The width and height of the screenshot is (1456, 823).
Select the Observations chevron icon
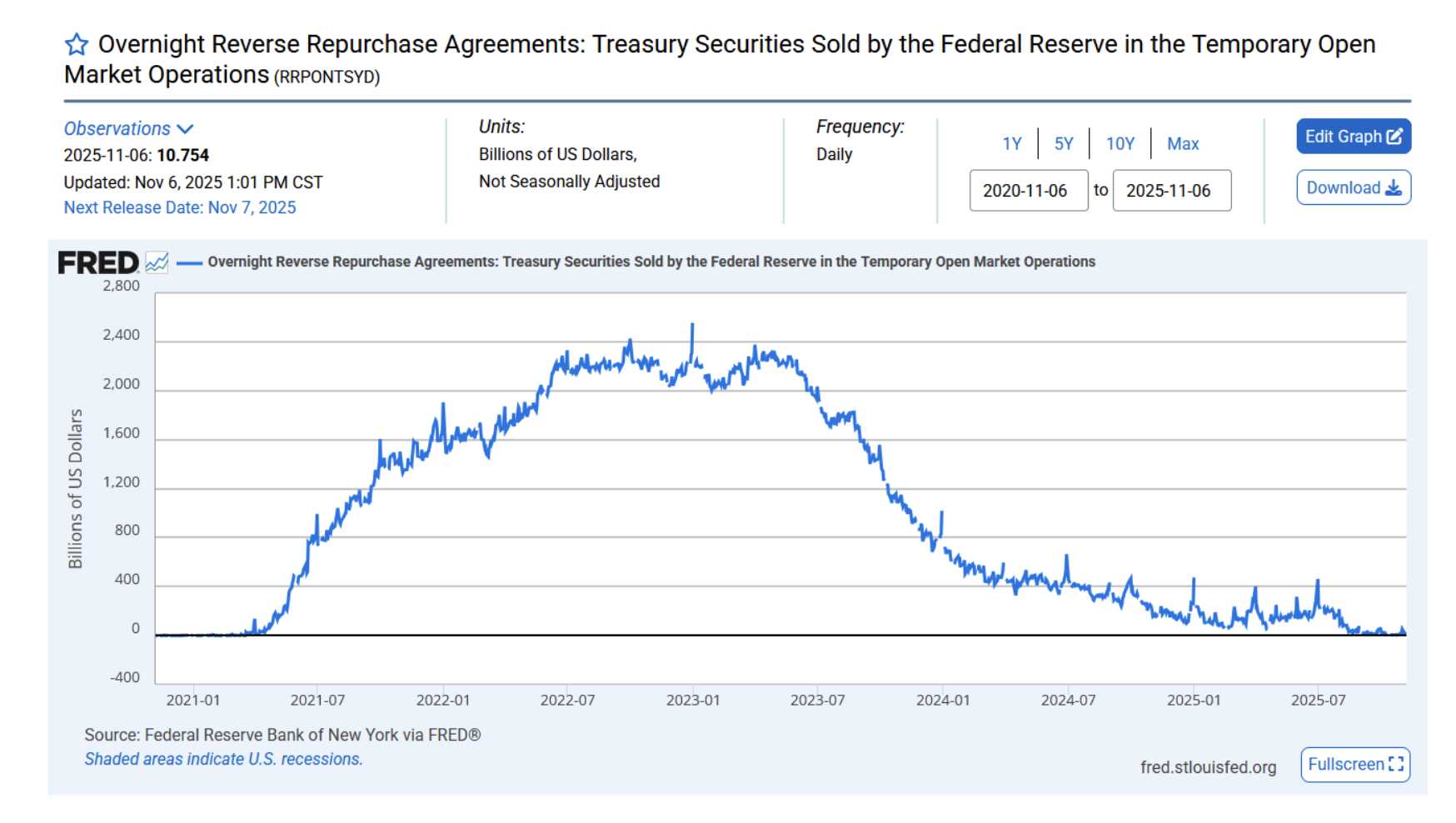click(x=187, y=128)
